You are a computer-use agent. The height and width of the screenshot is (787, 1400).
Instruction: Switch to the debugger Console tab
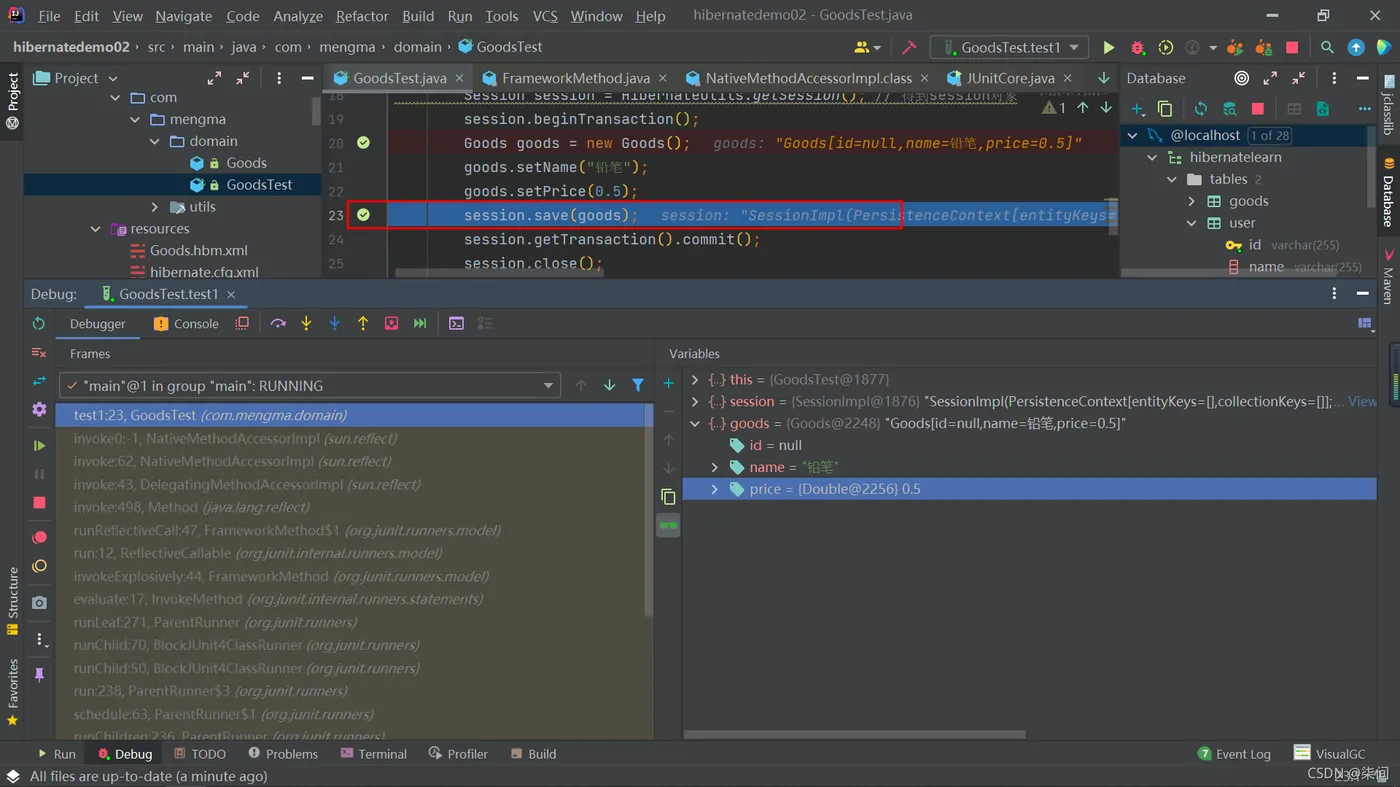(186, 324)
